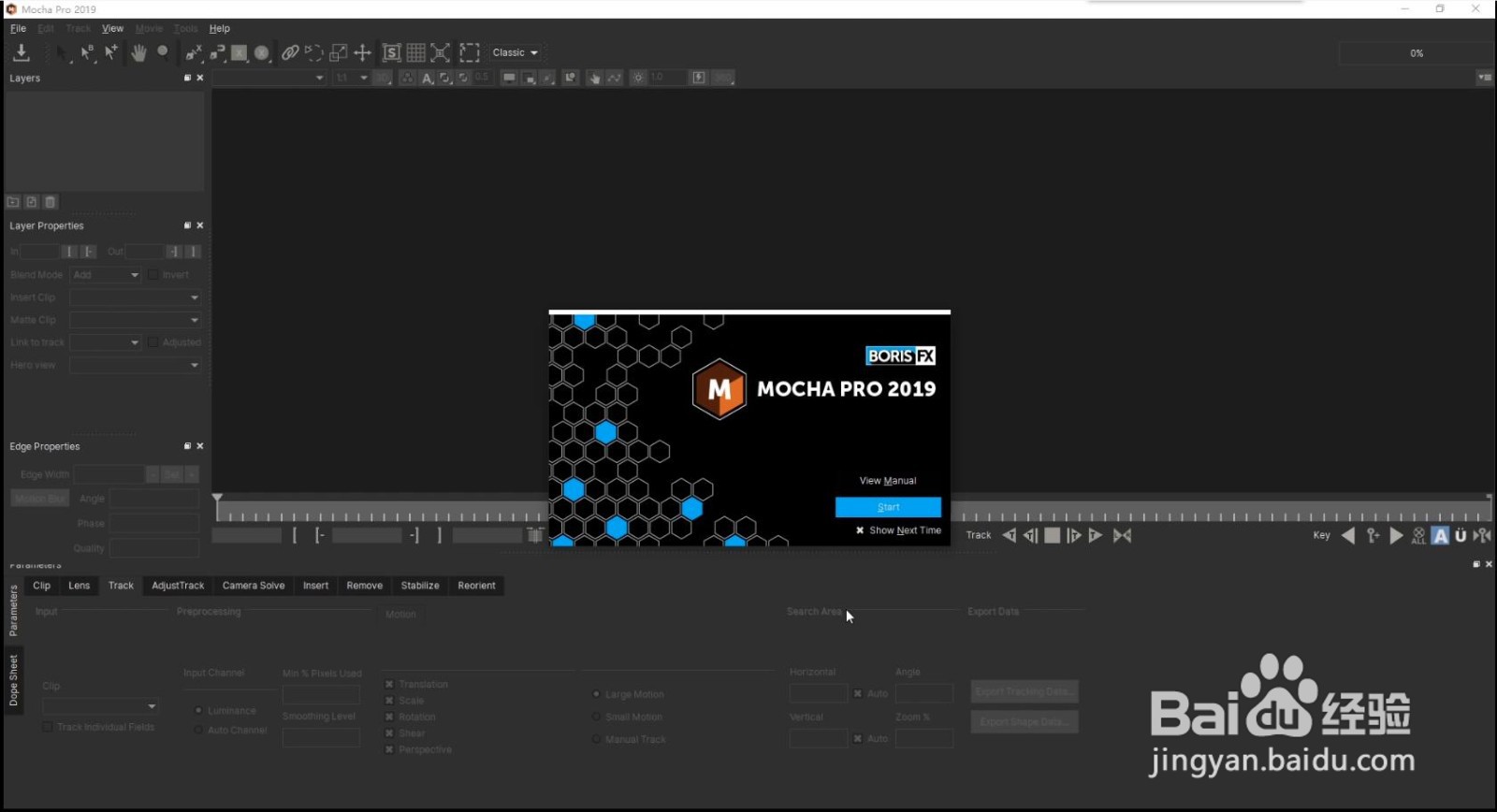Toggle the Translation motion checkbox
Screen dimensions: 1497x812
(389, 684)
